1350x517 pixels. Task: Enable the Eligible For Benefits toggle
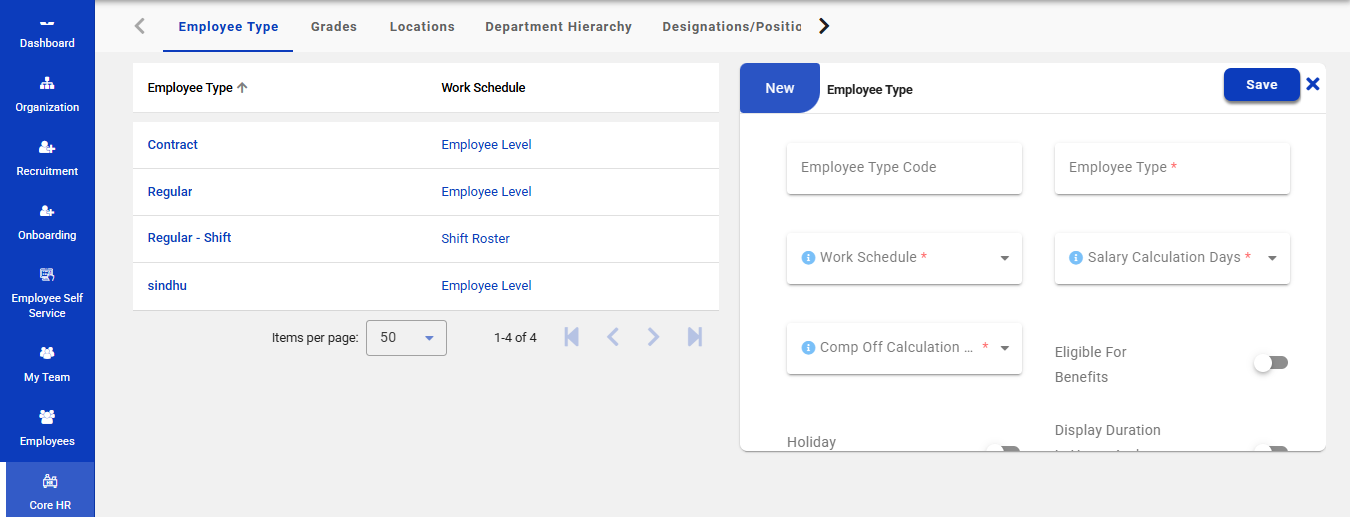pyautogui.click(x=1271, y=363)
